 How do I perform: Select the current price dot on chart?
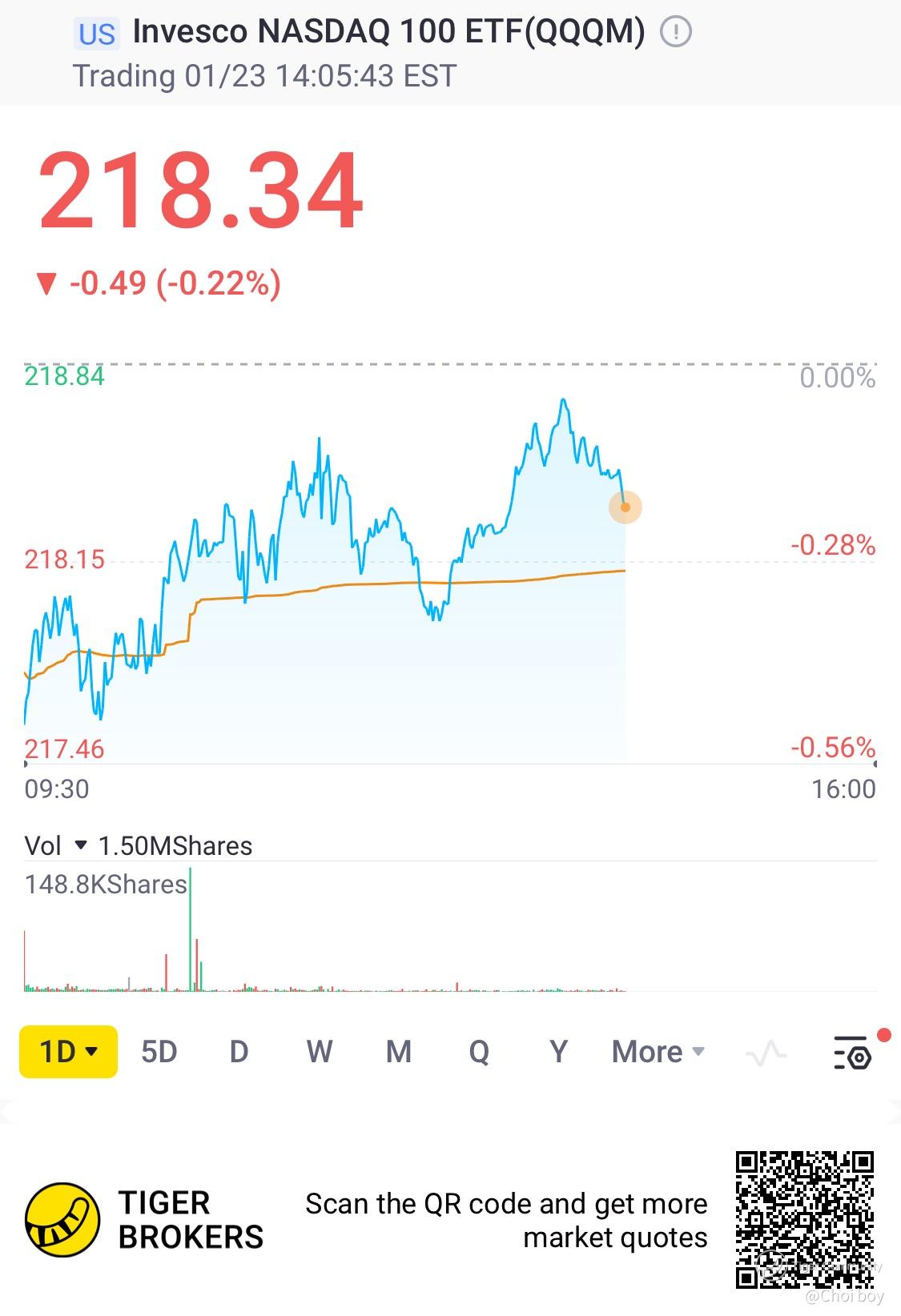[625, 507]
